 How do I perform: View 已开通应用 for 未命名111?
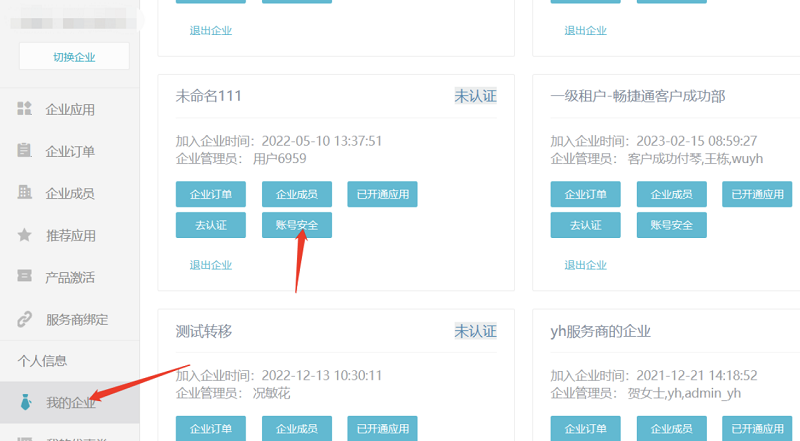(x=382, y=194)
